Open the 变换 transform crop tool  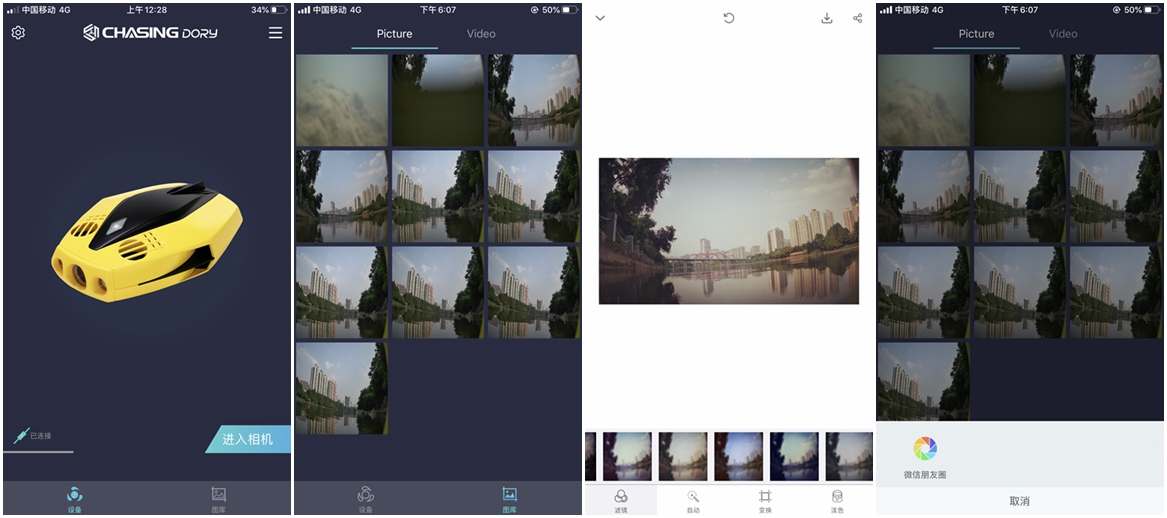(765, 500)
